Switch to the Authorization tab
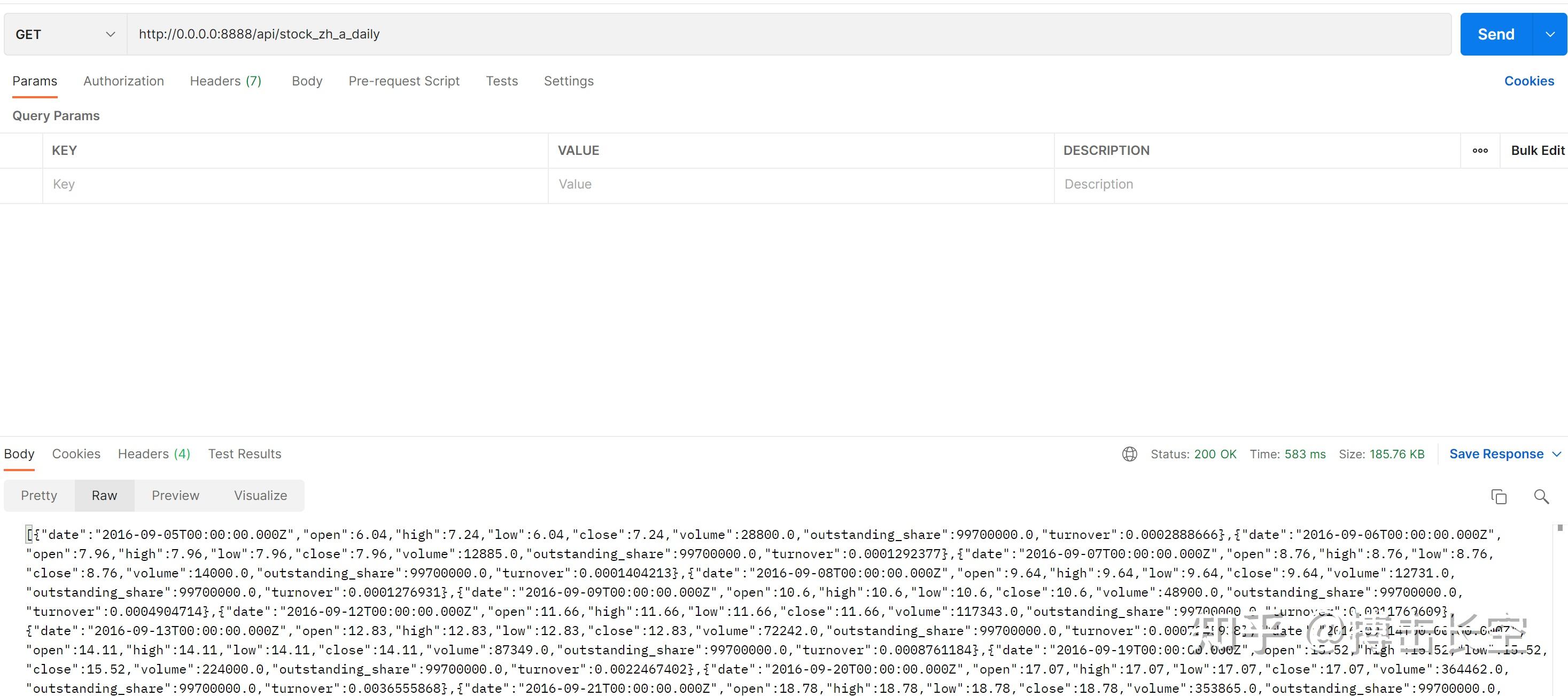 [x=123, y=81]
